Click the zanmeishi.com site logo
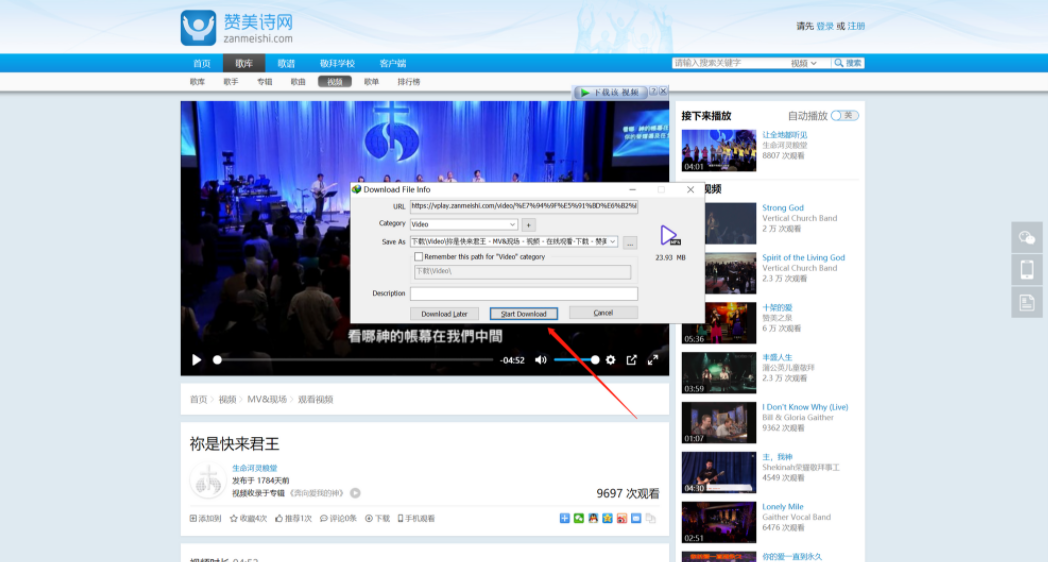Viewport: 1048px width, 562px height. click(237, 27)
